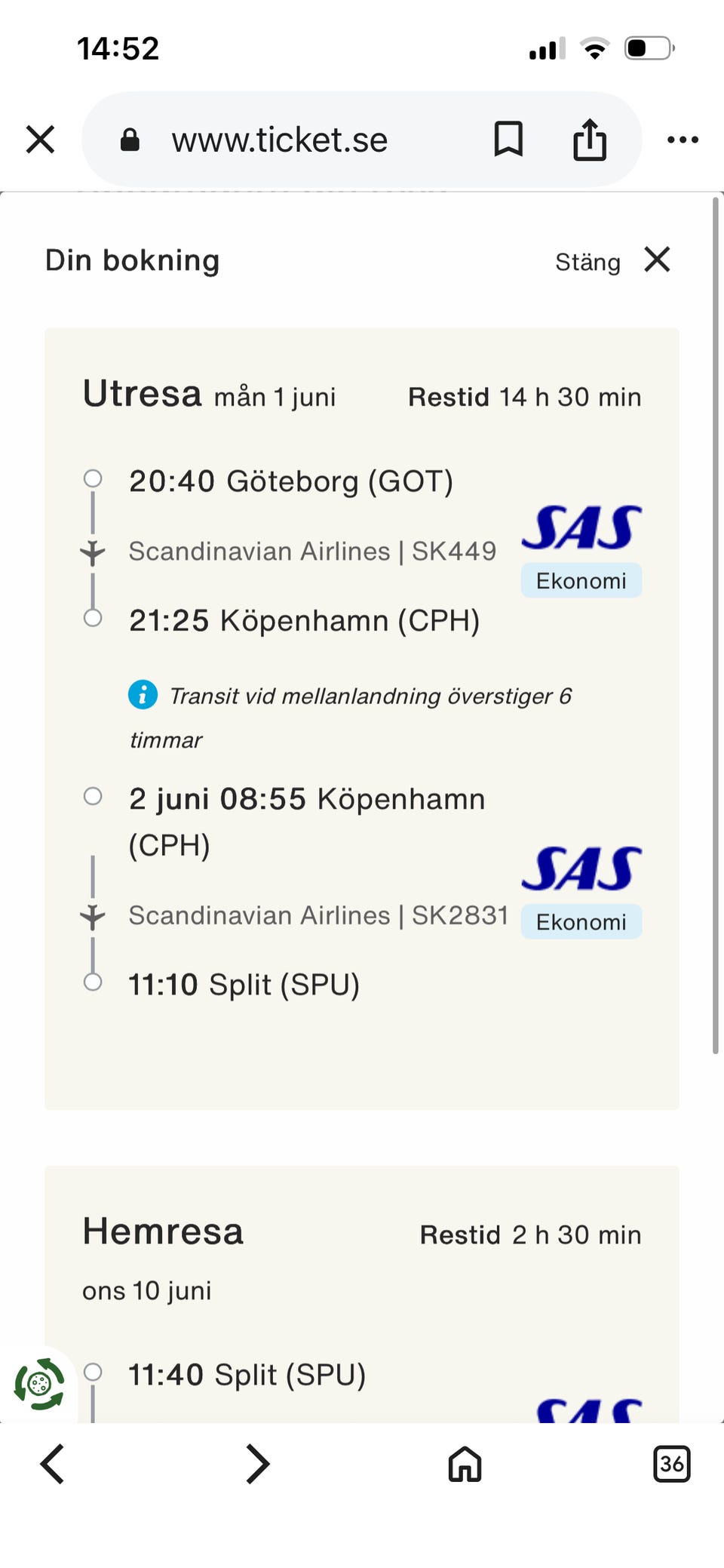
Task: Tap the Ekonomi badge for SK449
Action: click(581, 581)
